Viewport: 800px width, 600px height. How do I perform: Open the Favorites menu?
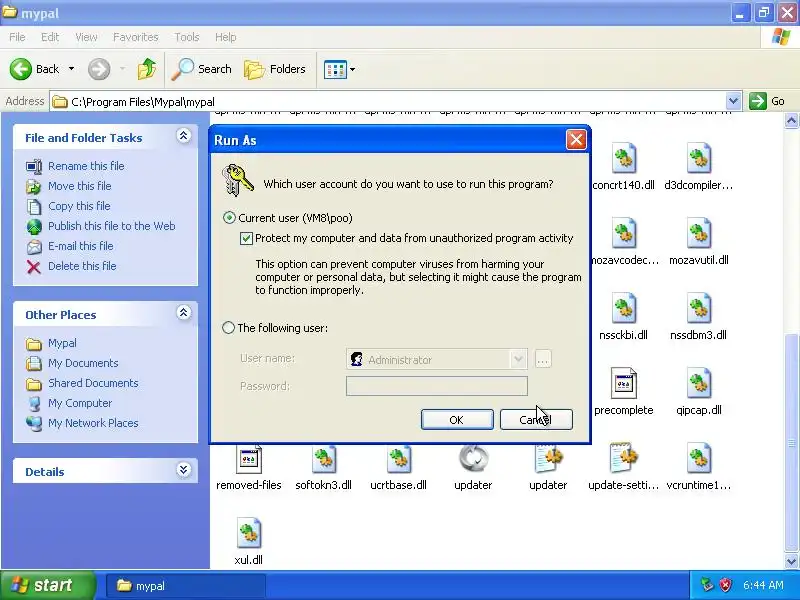click(x=135, y=37)
